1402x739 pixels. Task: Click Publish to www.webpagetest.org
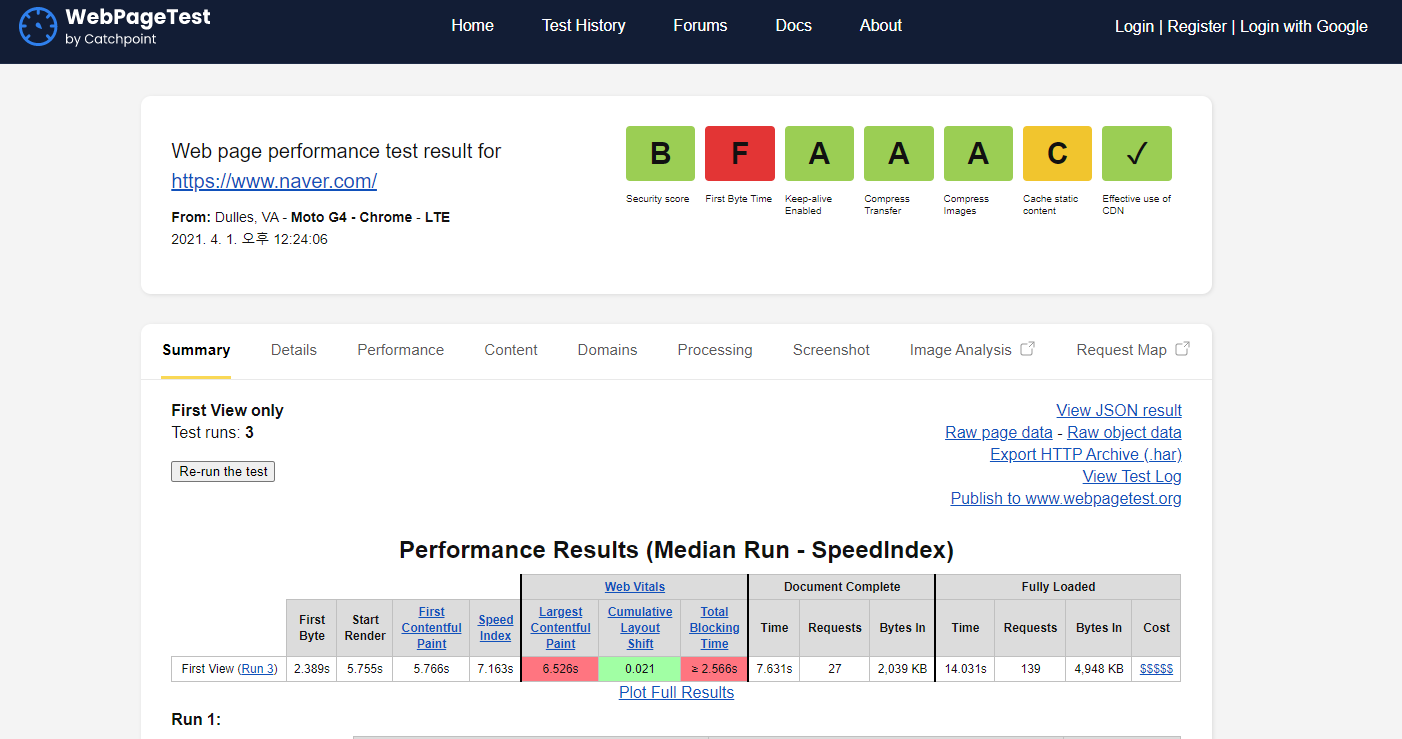[1066, 498]
